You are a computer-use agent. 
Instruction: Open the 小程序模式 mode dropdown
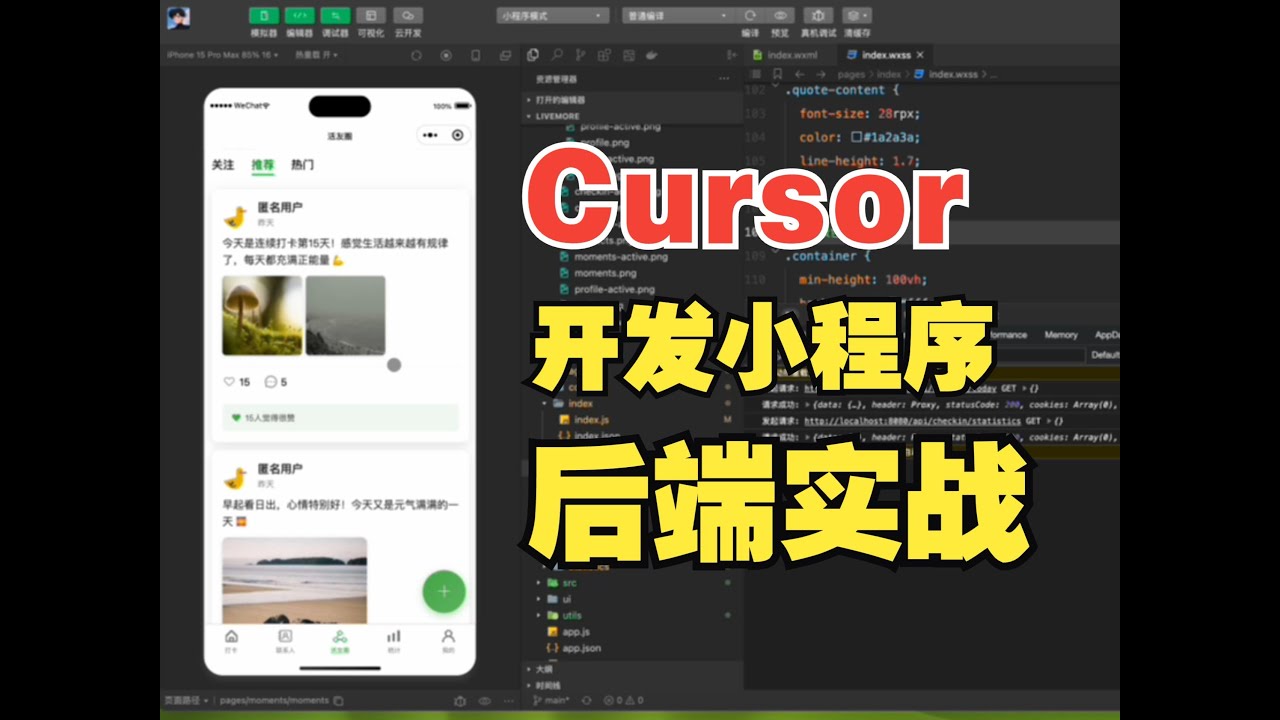coord(553,16)
